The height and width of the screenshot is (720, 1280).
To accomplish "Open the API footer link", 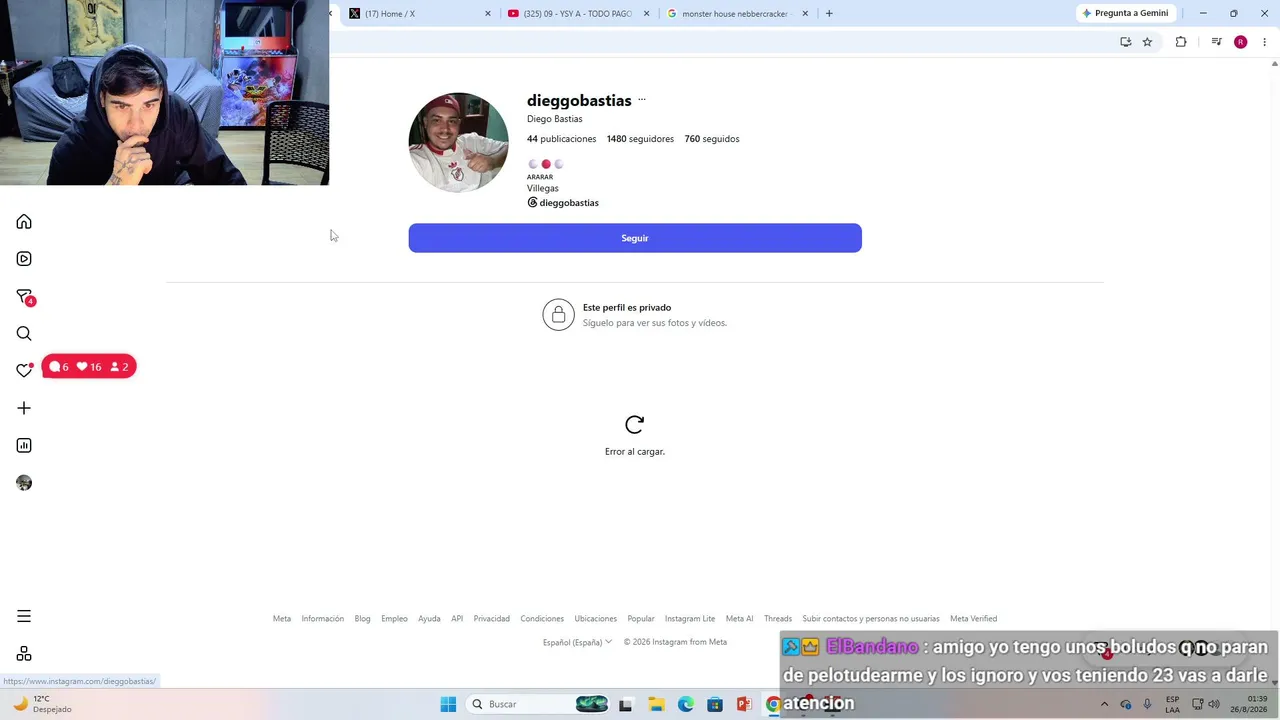I will click(x=457, y=619).
